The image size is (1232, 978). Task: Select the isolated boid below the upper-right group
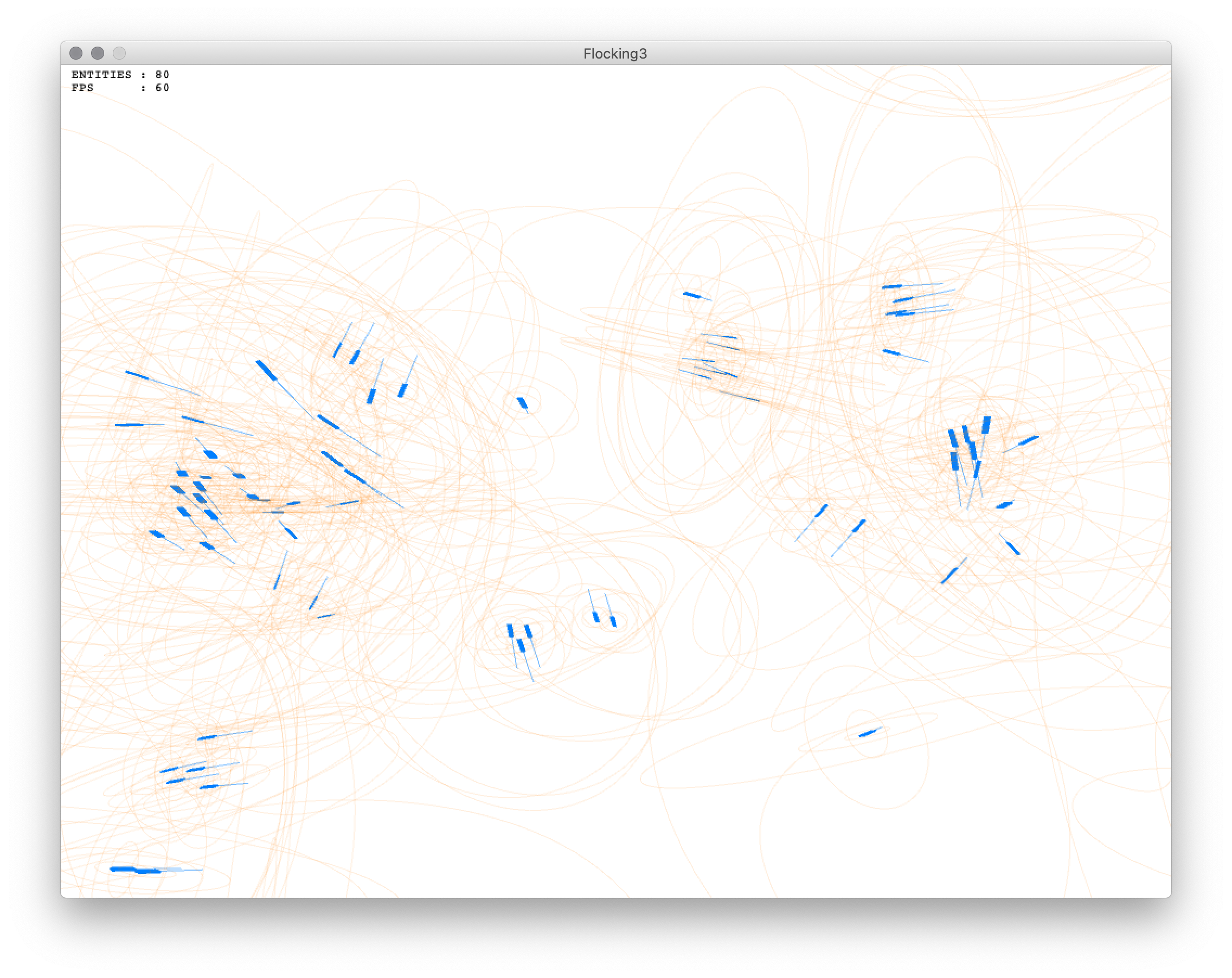coord(891,352)
